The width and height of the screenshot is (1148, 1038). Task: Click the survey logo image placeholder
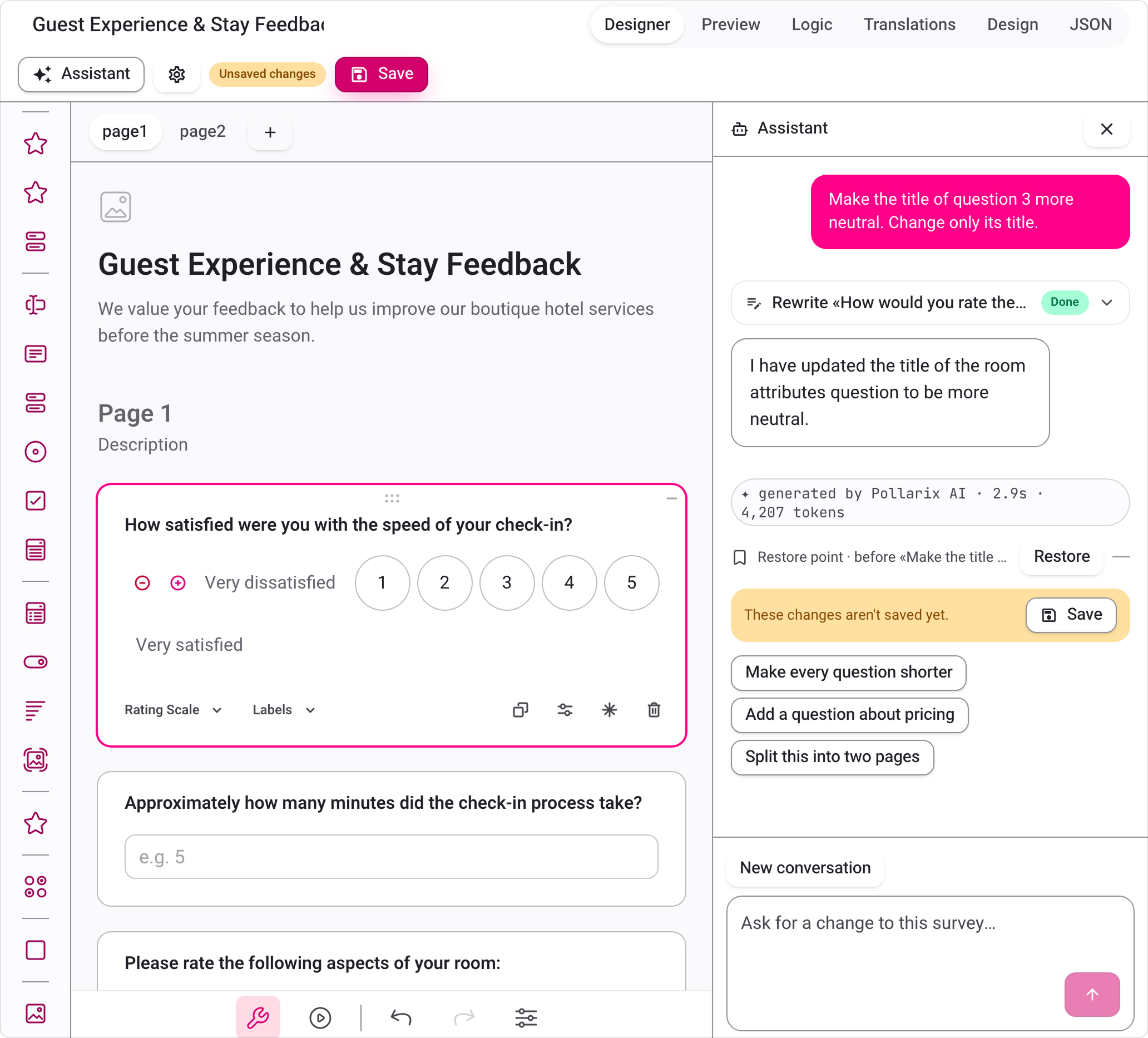point(116,207)
